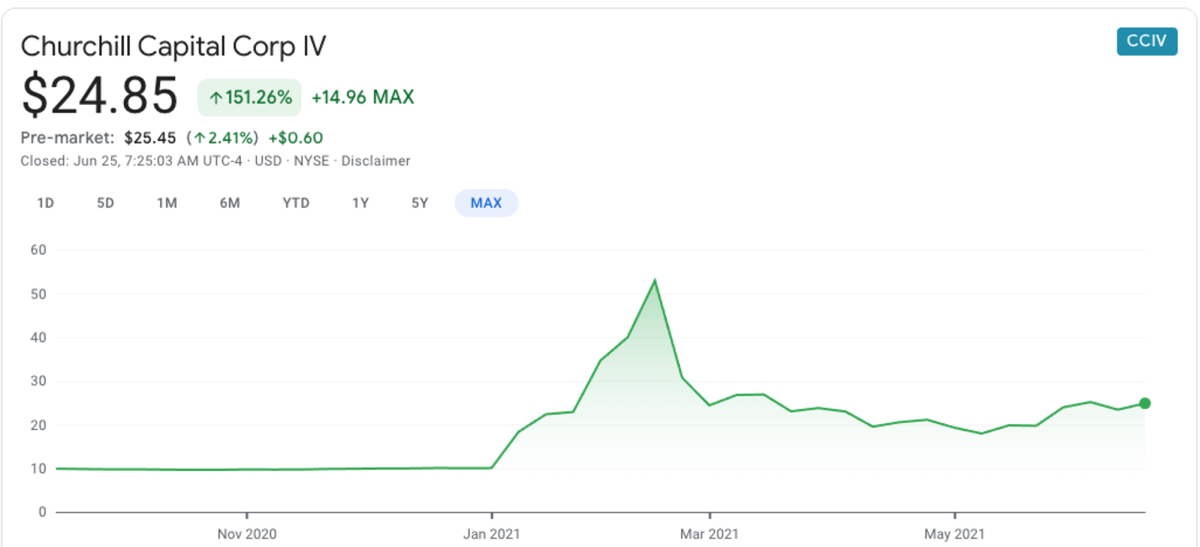Open the Disclaimer link

(x=376, y=160)
